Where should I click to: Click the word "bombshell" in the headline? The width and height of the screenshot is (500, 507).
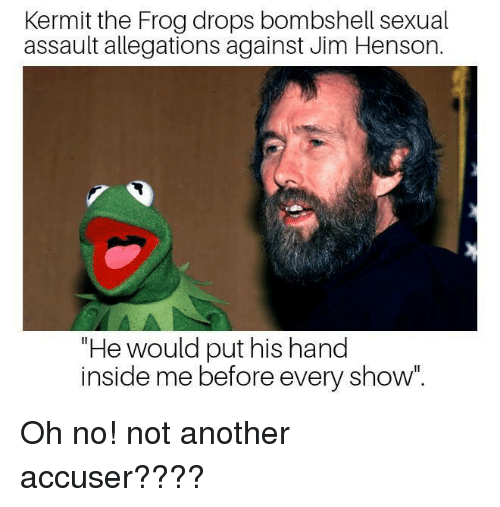(315, 21)
